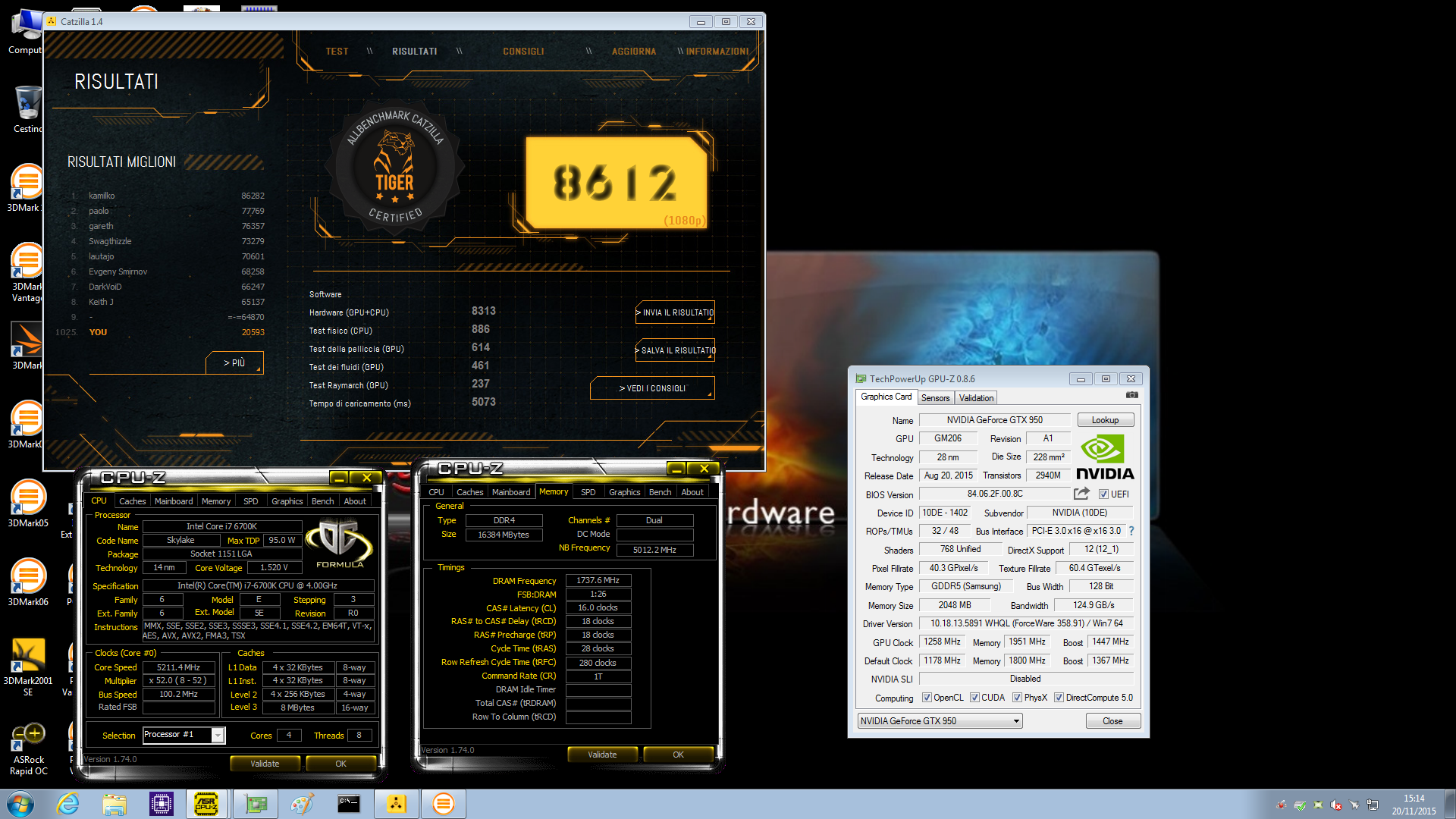Launch Internet Explorer from the taskbar

tap(67, 804)
